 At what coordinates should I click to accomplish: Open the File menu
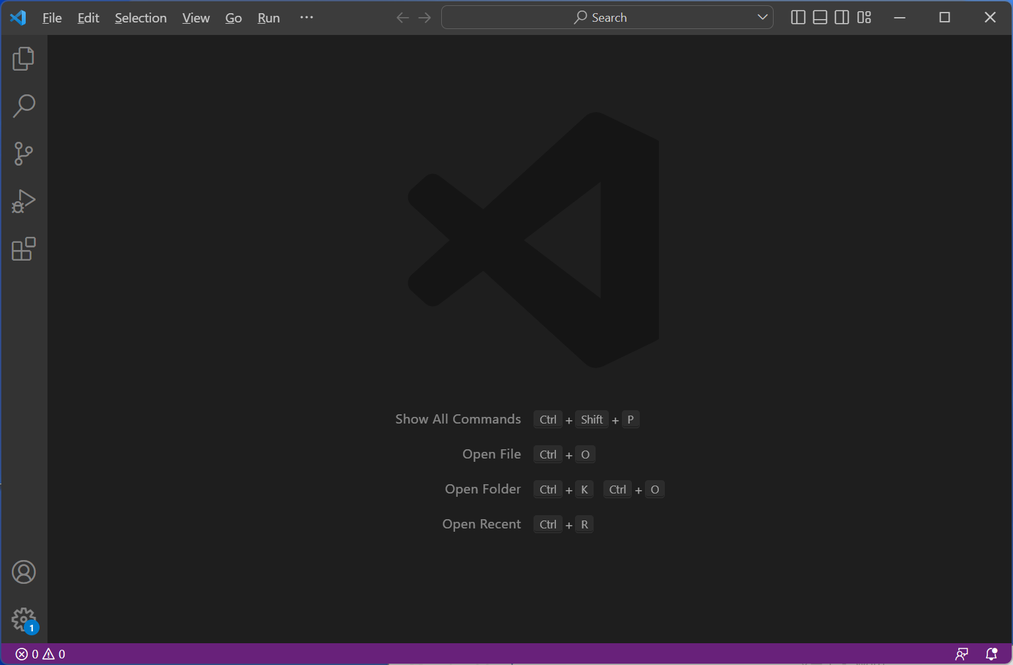52,17
